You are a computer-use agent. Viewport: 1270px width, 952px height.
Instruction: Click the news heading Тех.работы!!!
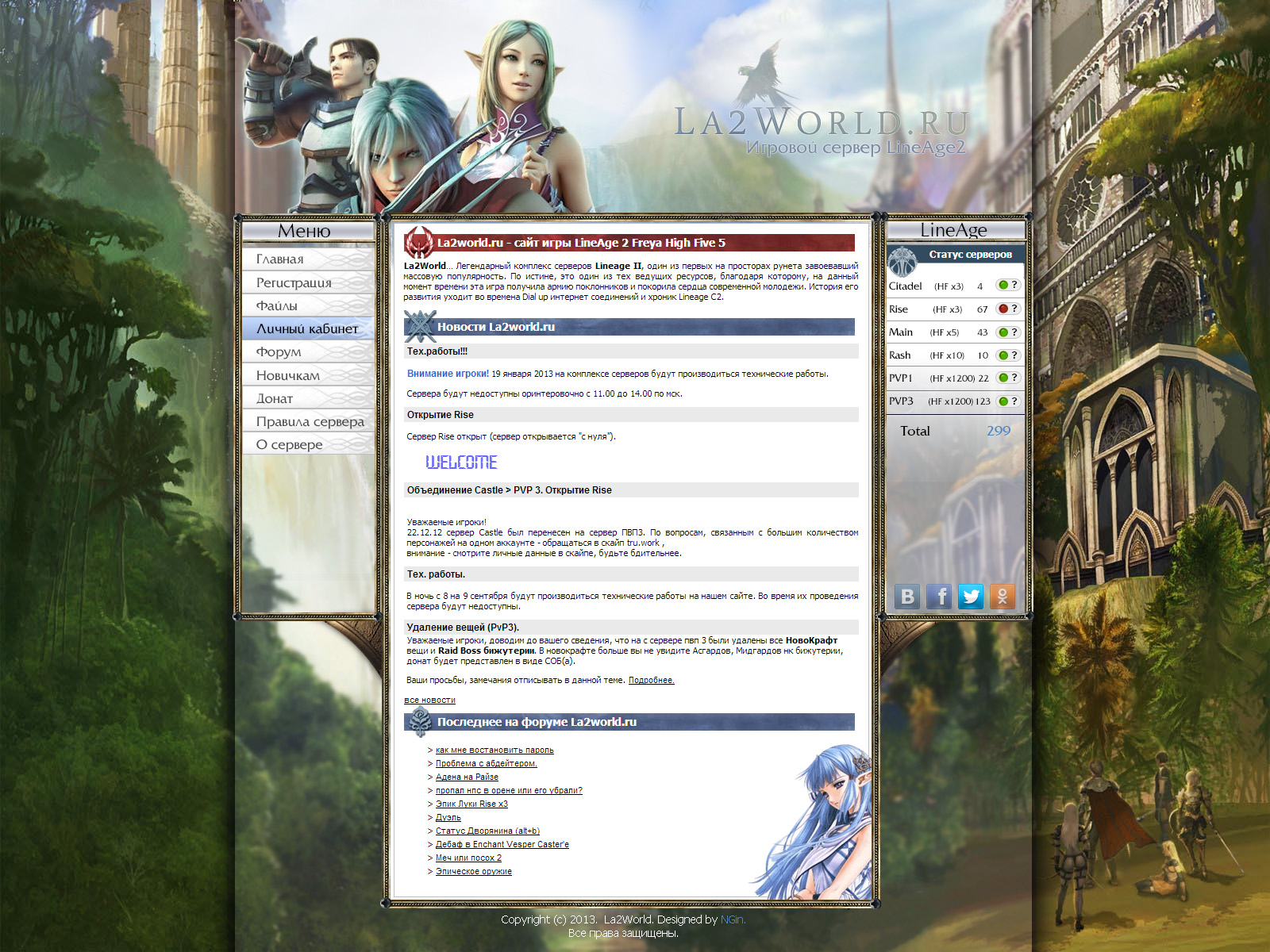(437, 351)
